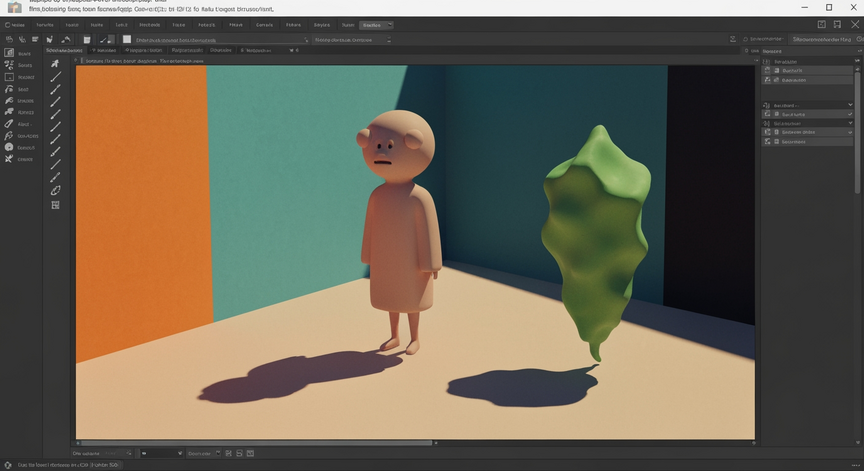Click the small icon left of the refresh button
Screen dimensions: 864x471
click(x=732, y=39)
